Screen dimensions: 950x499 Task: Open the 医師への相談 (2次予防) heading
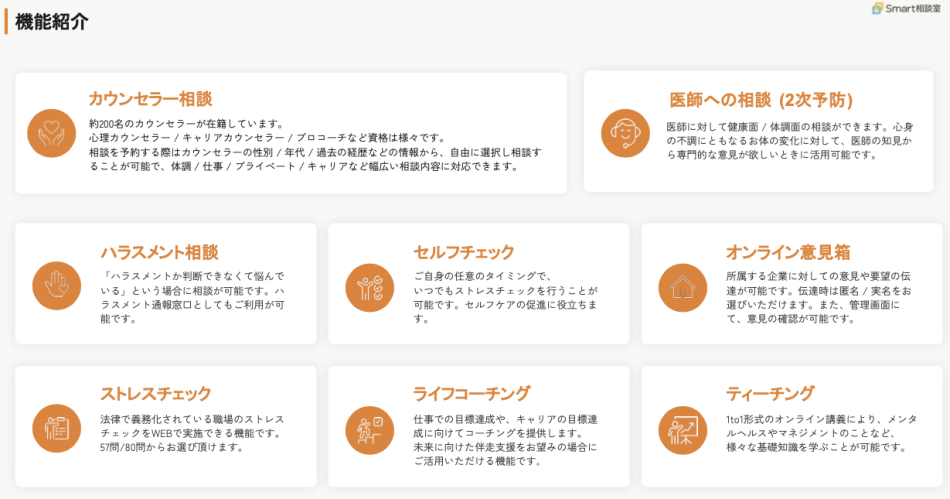point(760,100)
